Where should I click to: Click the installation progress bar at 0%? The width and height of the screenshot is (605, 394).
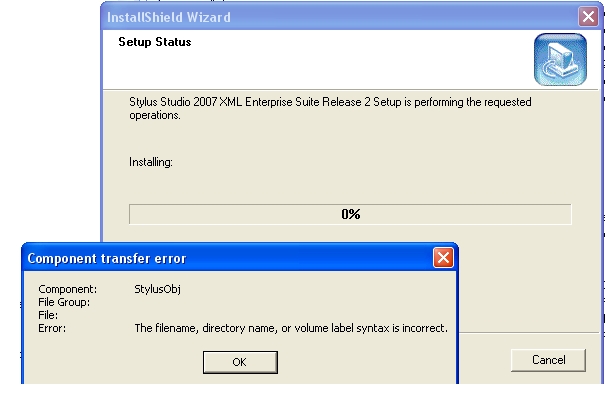click(x=350, y=214)
